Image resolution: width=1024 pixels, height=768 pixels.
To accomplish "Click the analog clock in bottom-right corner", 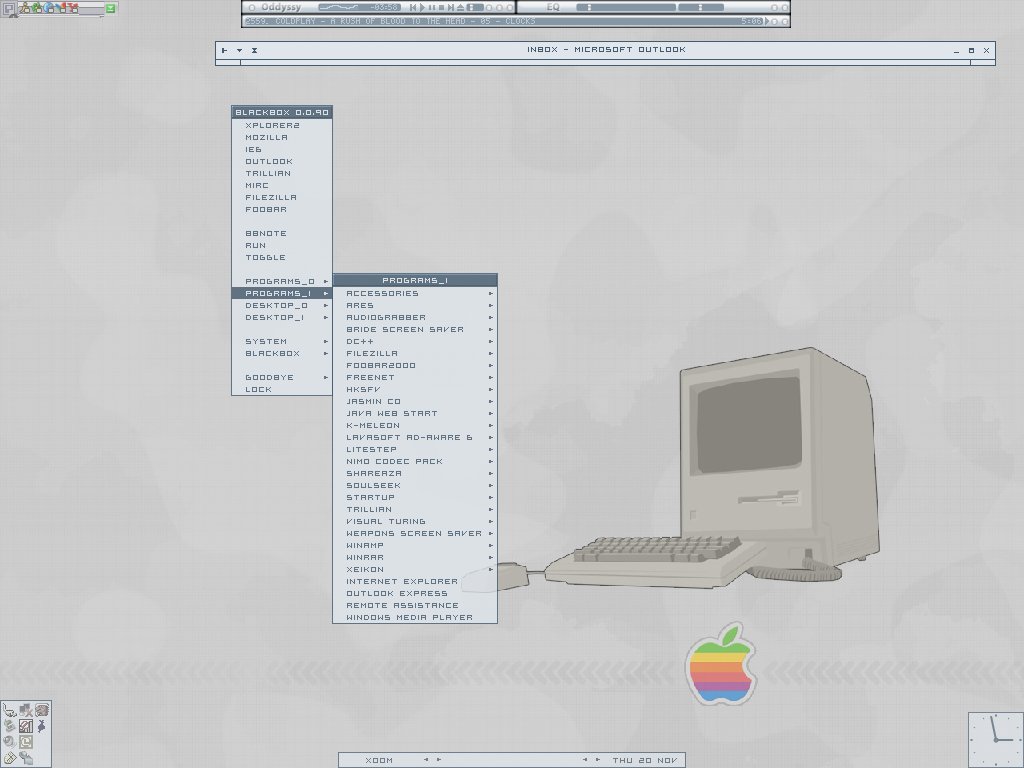I will click(995, 739).
